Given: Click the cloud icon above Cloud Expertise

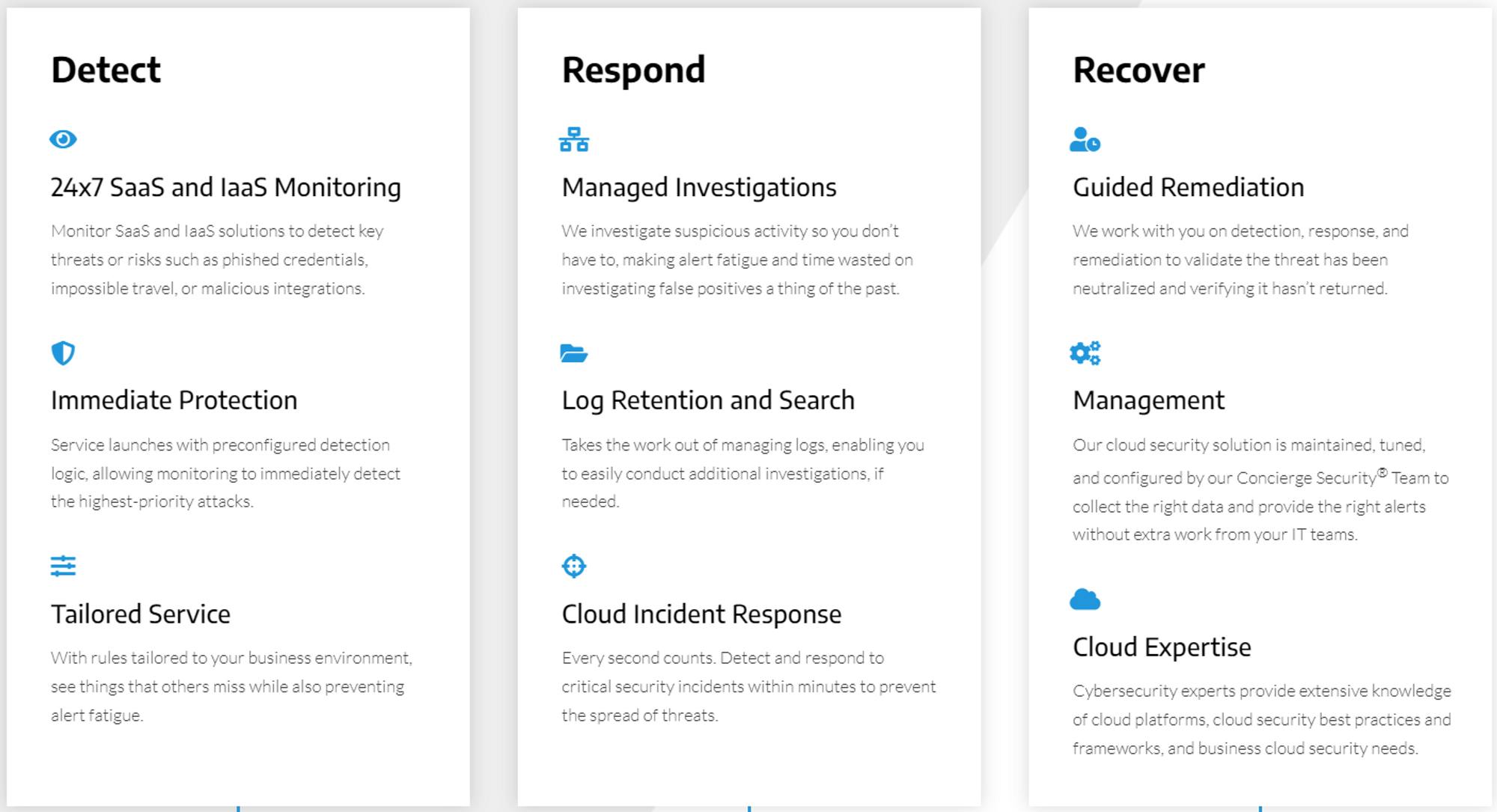Looking at the screenshot, I should tap(1085, 599).
